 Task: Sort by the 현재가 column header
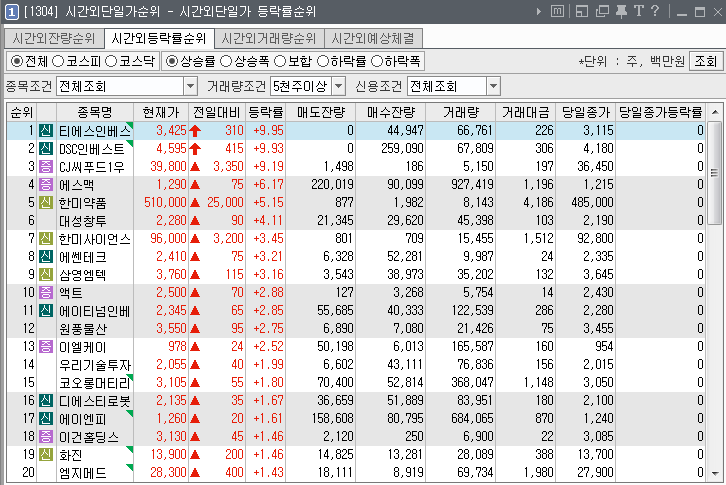coord(161,112)
